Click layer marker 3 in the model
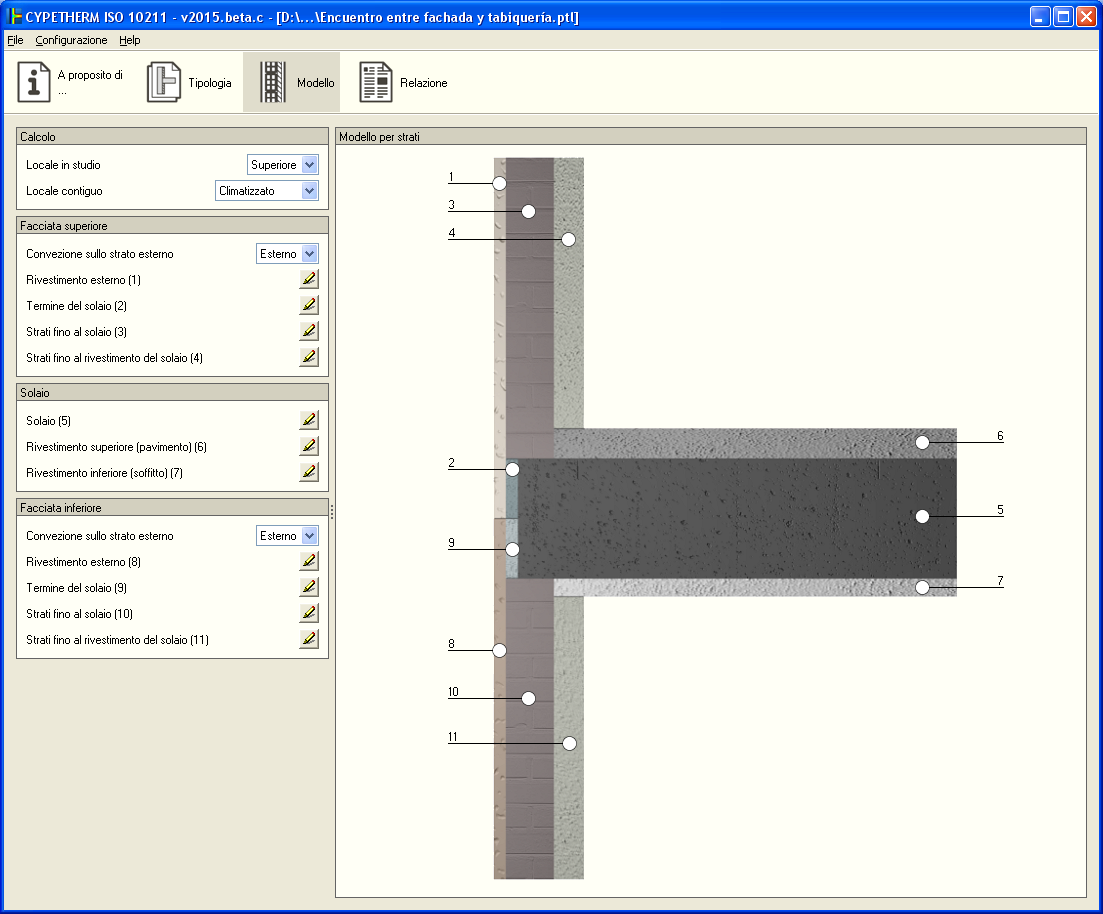The height and width of the screenshot is (914, 1103). click(528, 211)
